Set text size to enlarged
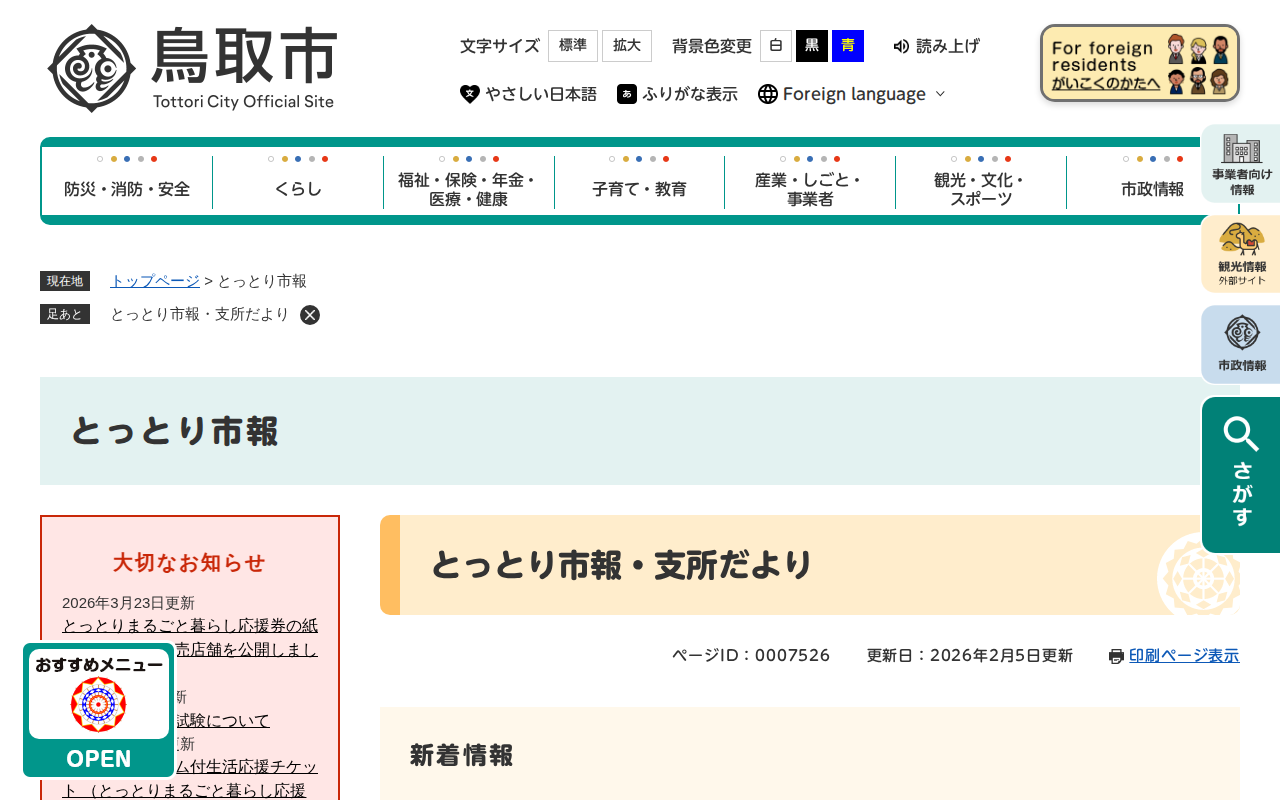The width and height of the screenshot is (1280, 800). pos(627,46)
